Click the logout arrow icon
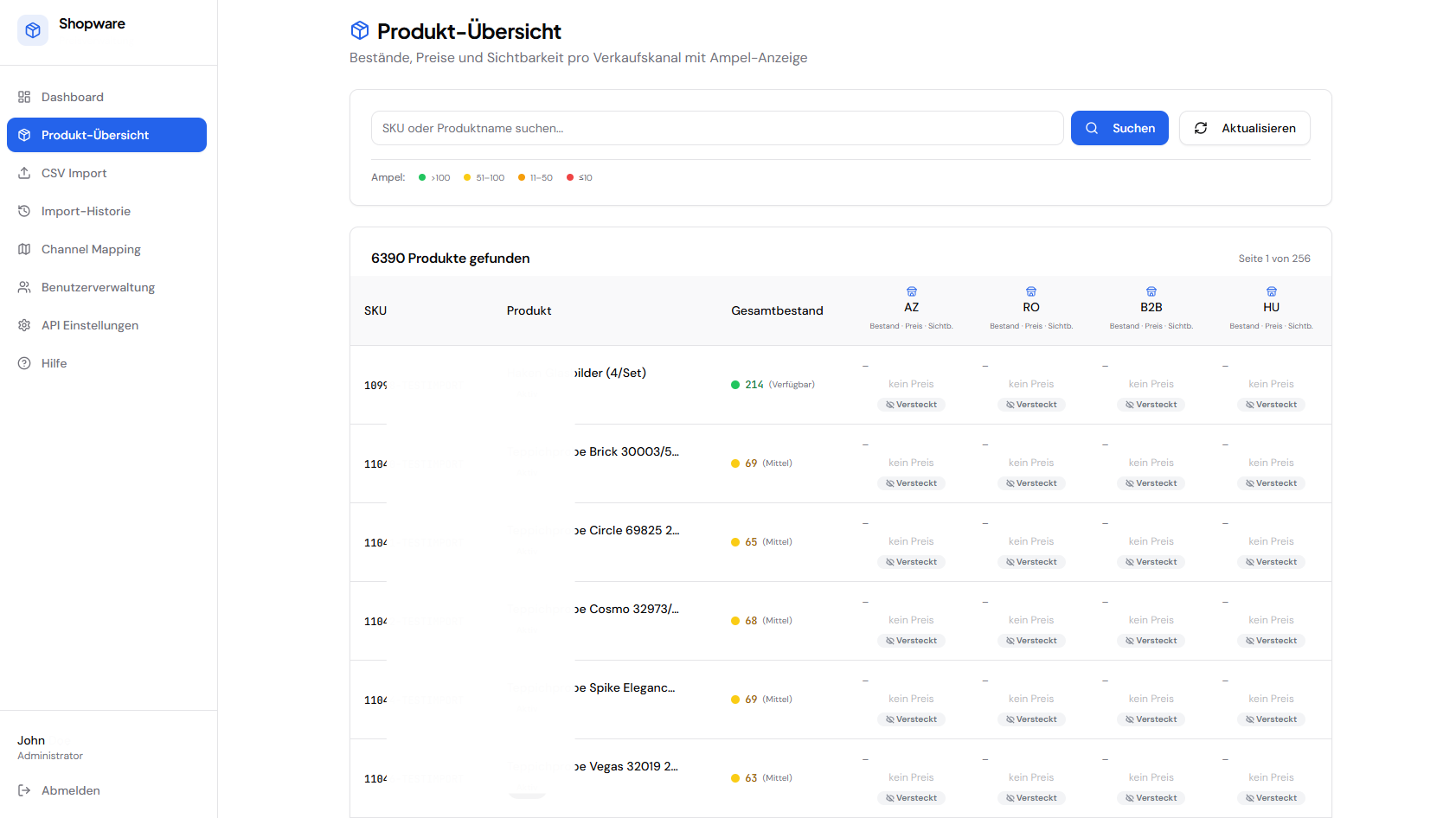 [24, 790]
